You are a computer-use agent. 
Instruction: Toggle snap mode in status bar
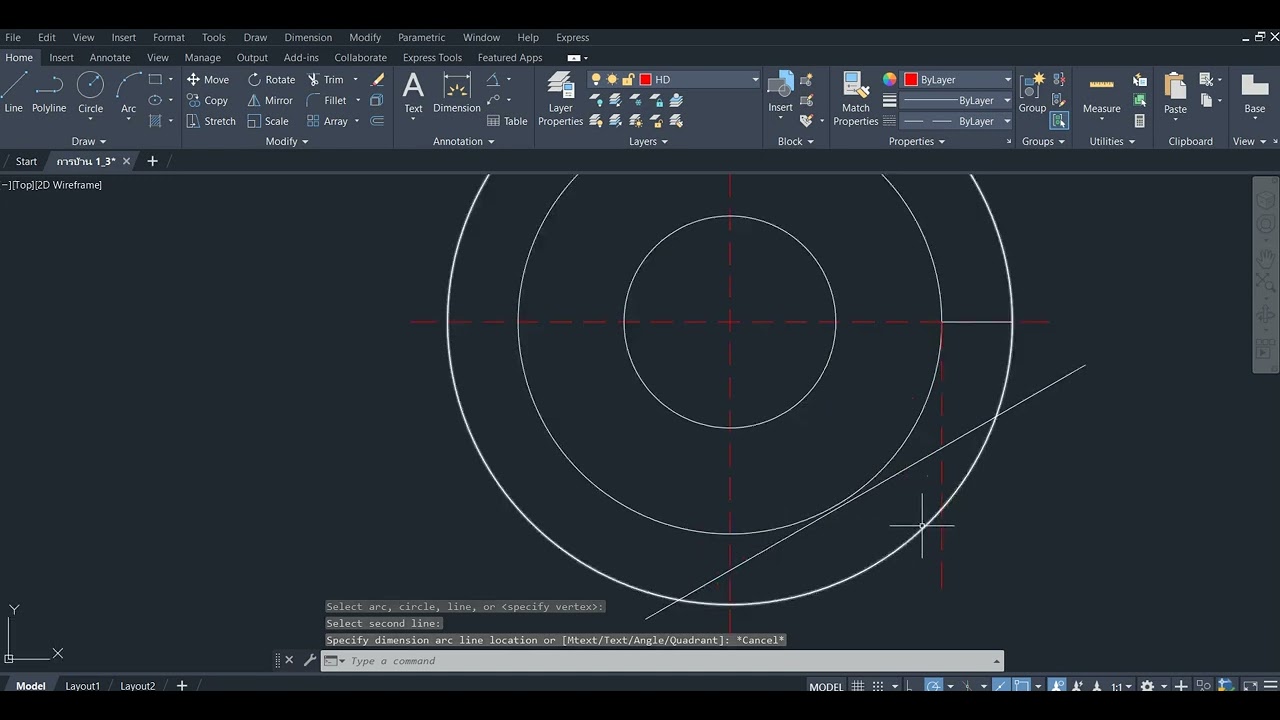pos(878,687)
